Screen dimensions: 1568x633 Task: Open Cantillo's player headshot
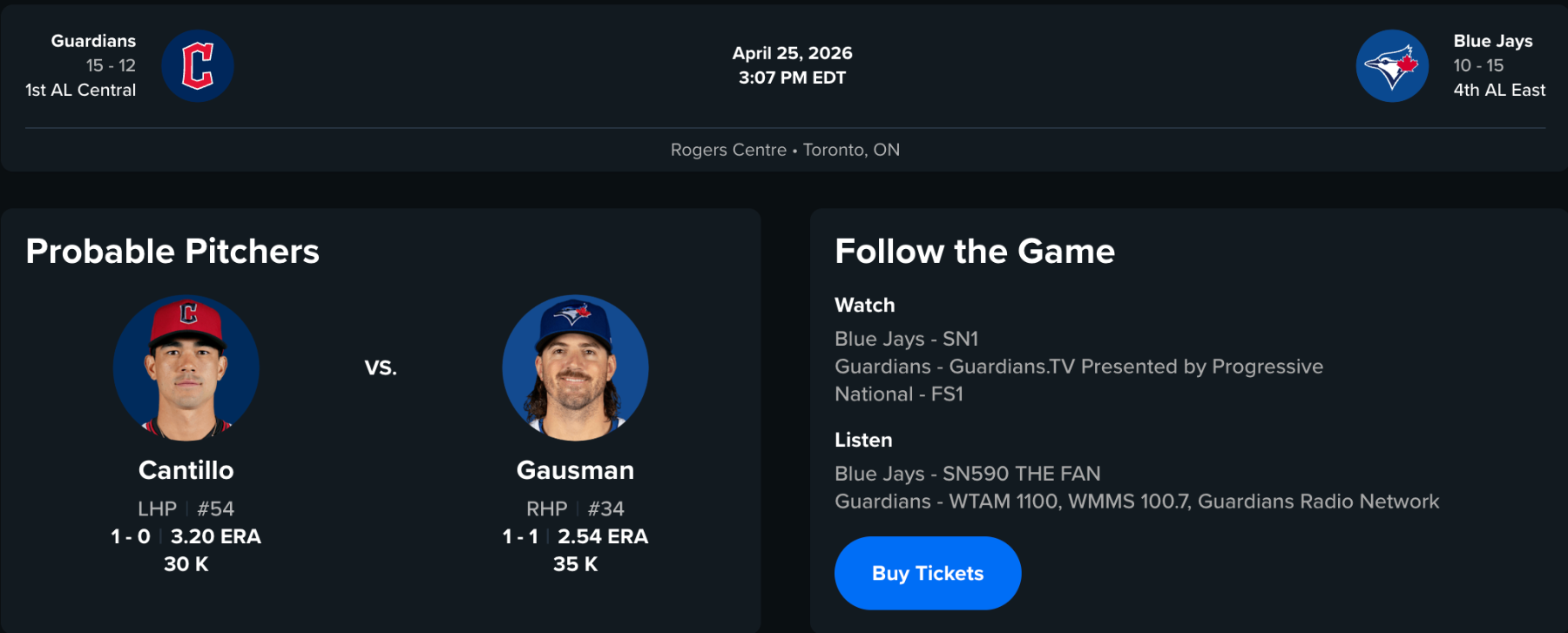[186, 367]
